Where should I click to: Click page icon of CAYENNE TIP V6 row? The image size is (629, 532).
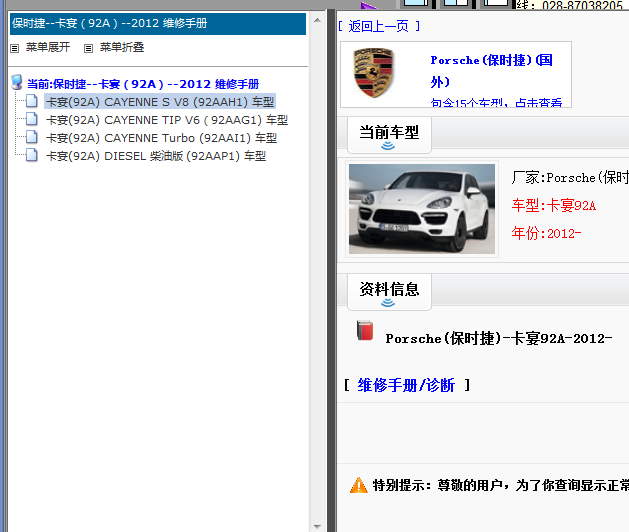tap(32, 119)
